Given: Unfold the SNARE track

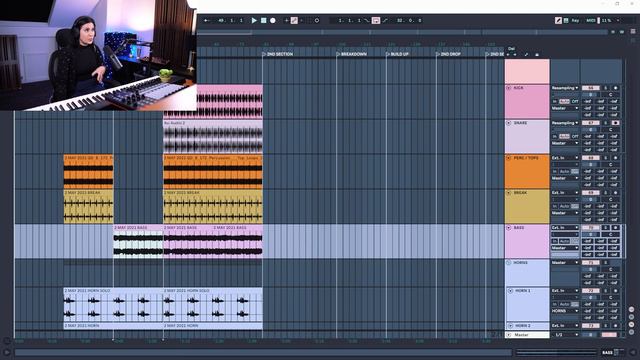Looking at the screenshot, I should [509, 123].
